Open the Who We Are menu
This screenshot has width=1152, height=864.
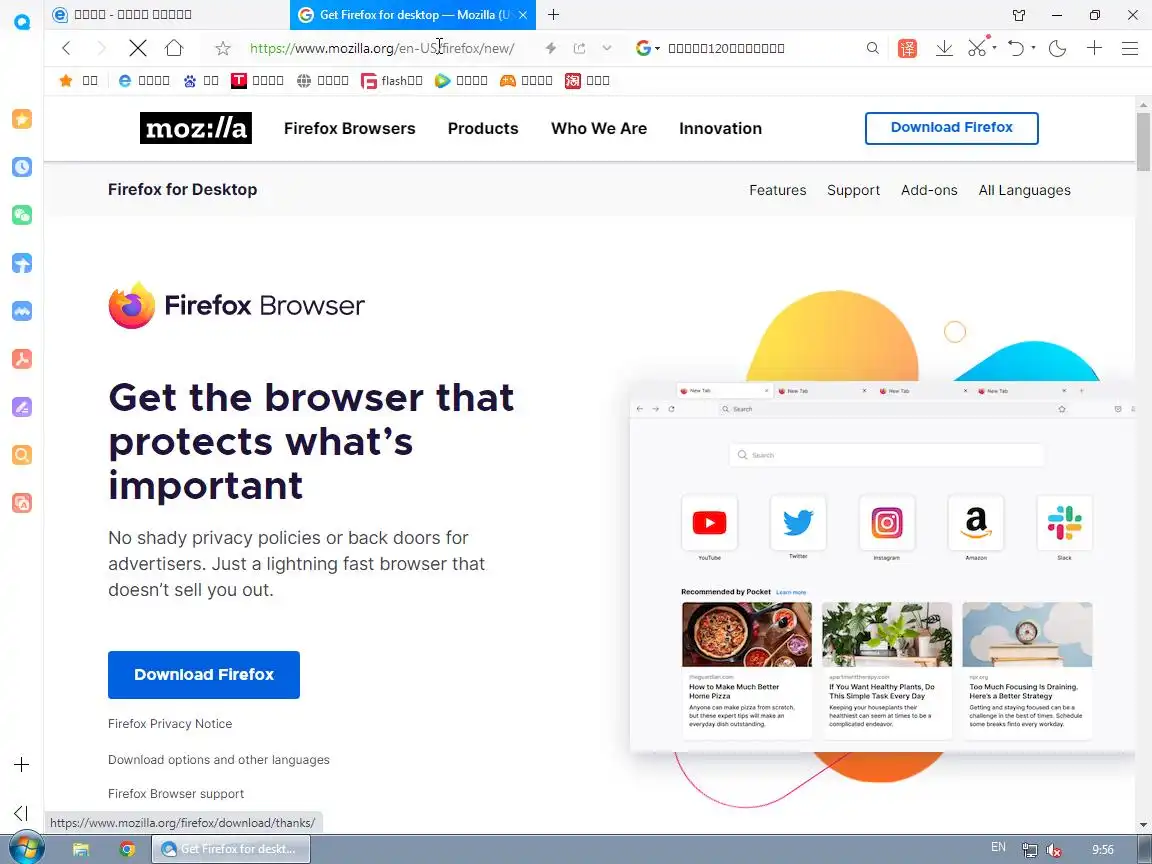pyautogui.click(x=599, y=129)
